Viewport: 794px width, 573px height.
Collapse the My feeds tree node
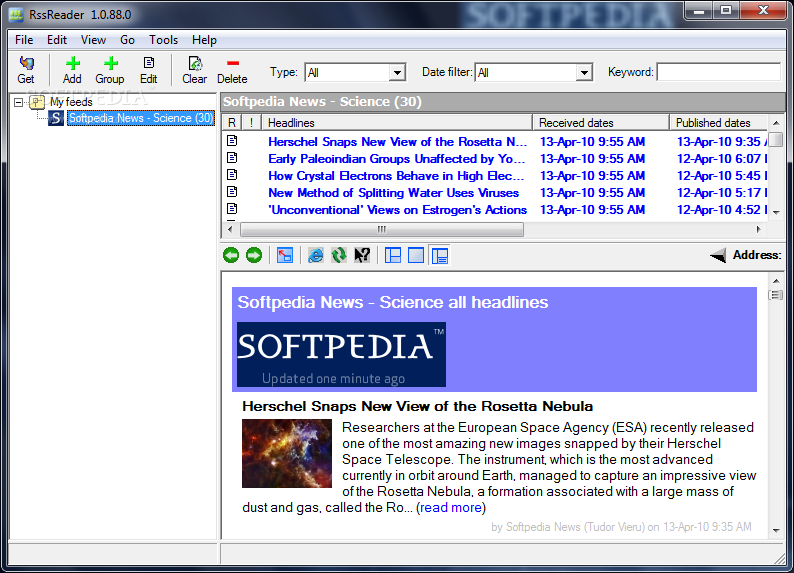[19, 102]
